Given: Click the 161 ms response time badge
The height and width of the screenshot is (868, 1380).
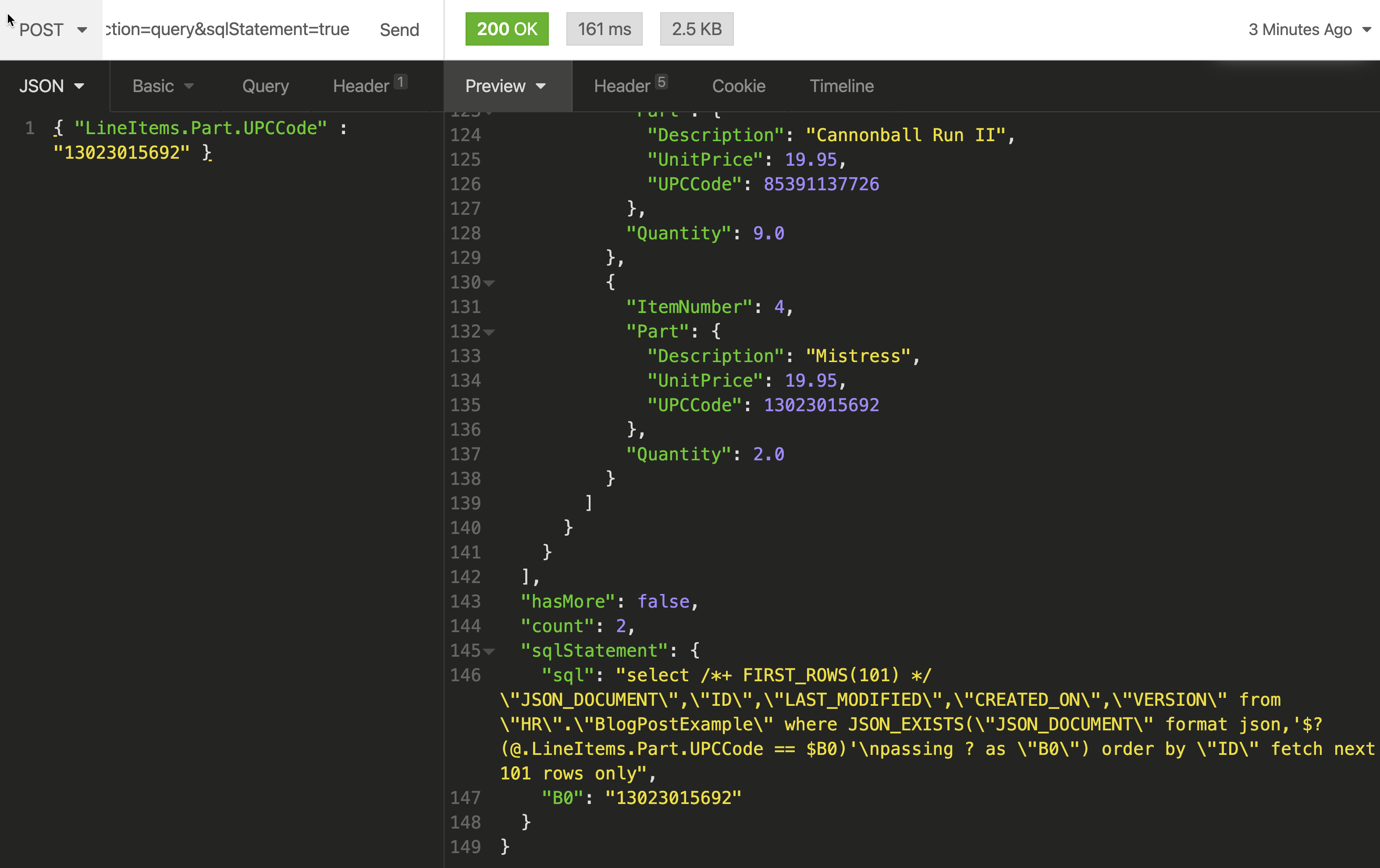Looking at the screenshot, I should 604,29.
